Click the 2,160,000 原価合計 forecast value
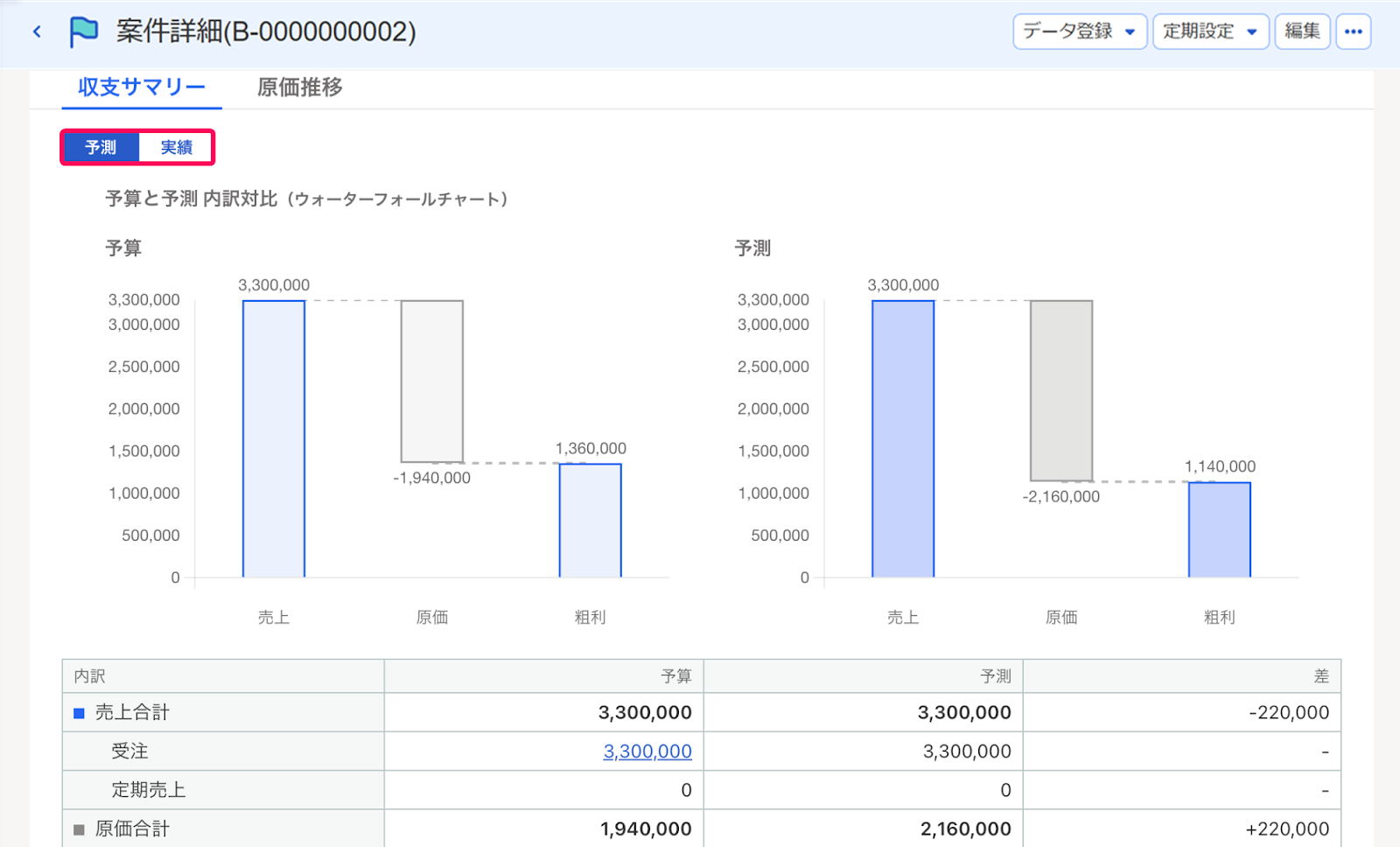The width and height of the screenshot is (1400, 847). 966,829
